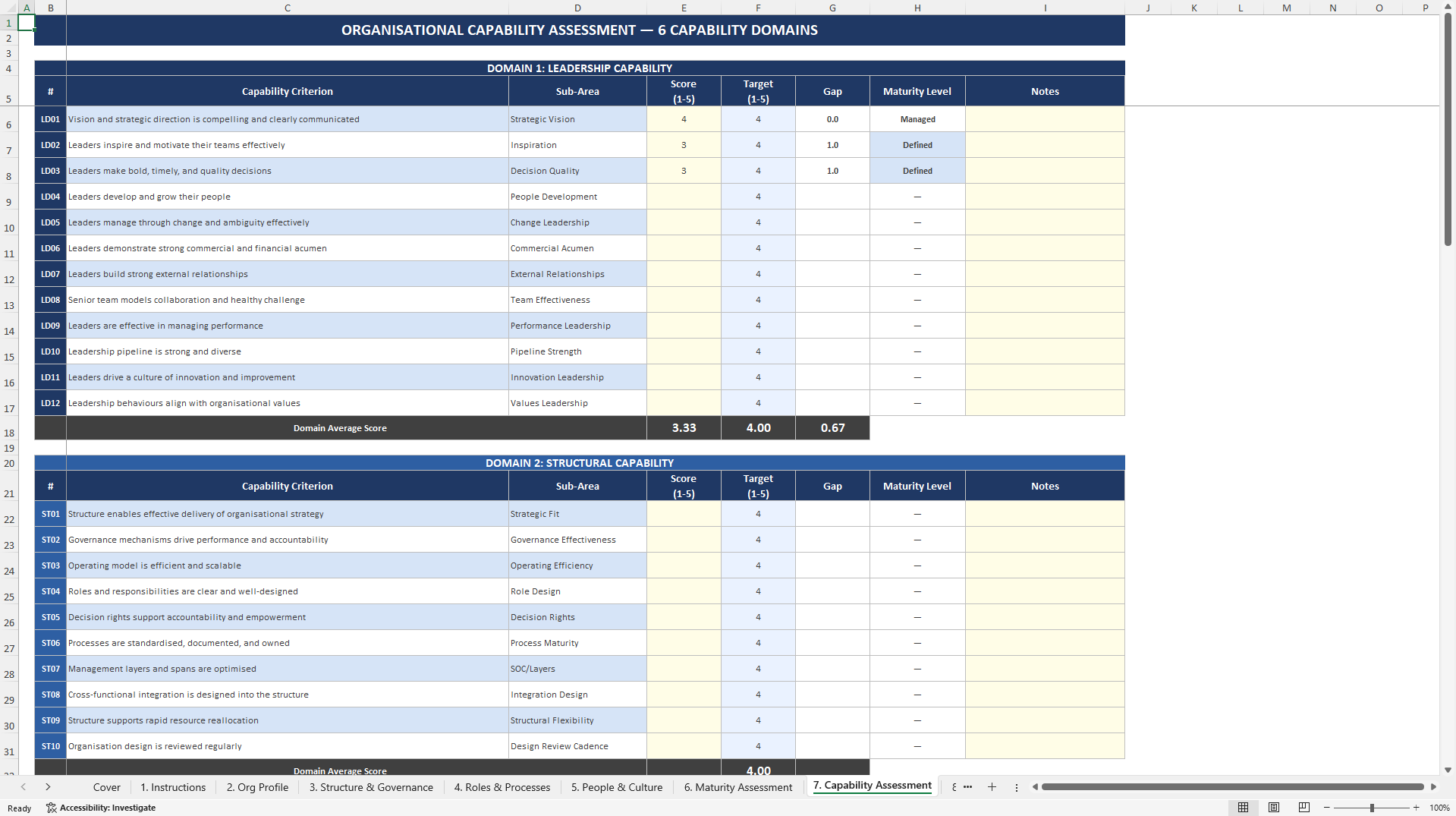The height and width of the screenshot is (816, 1456).
Task: Click the Notes cell for ST05
Action: point(1045,617)
